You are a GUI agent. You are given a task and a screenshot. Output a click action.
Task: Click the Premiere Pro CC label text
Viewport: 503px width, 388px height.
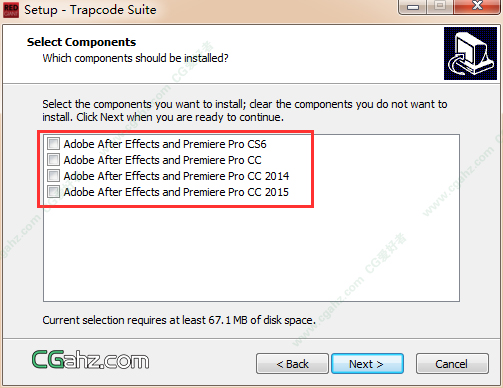click(163, 160)
